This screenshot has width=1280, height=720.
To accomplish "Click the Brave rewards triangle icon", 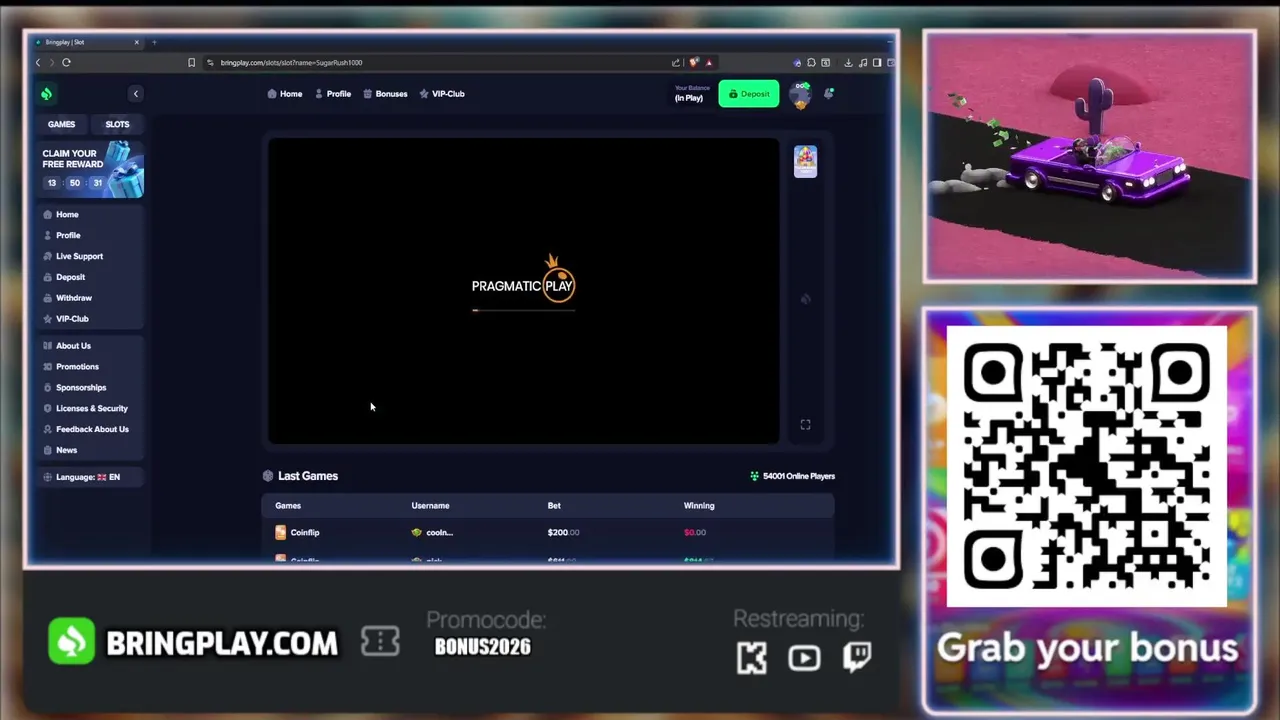I will point(709,62).
